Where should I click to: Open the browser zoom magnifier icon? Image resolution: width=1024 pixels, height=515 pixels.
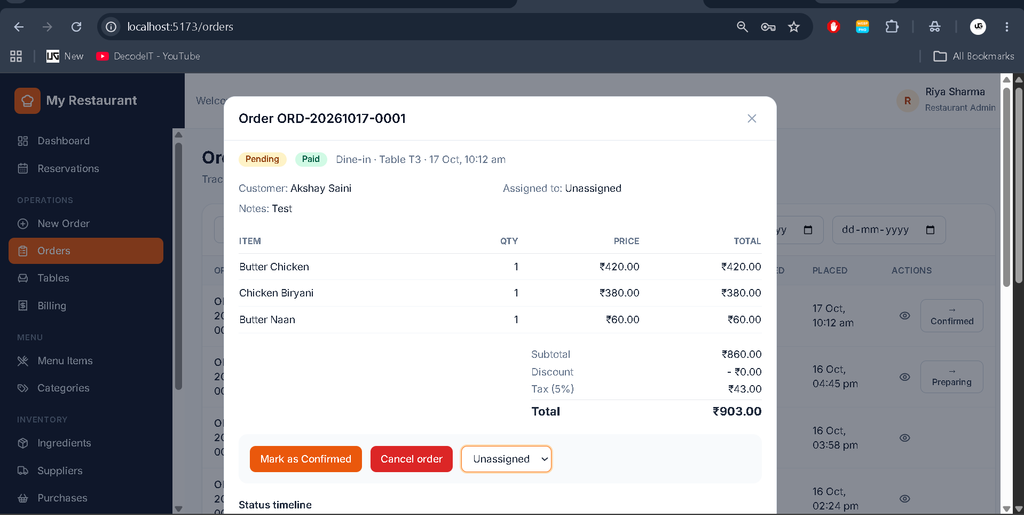pyautogui.click(x=742, y=27)
